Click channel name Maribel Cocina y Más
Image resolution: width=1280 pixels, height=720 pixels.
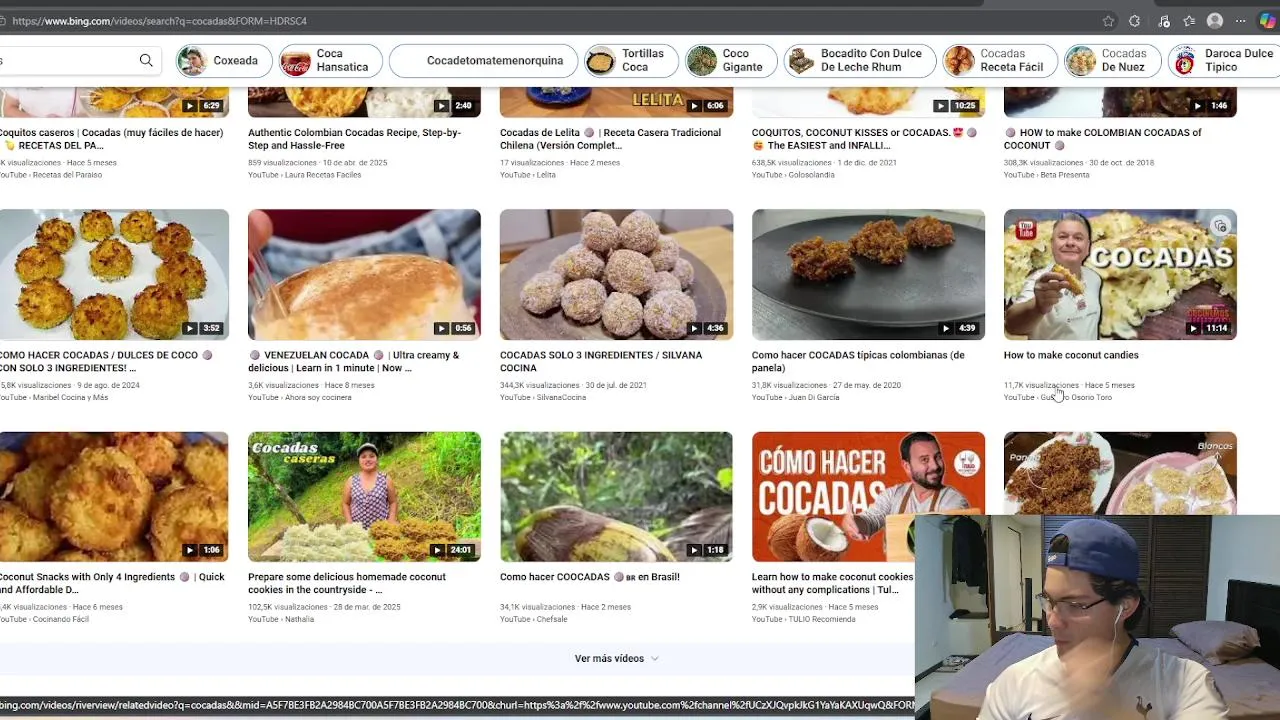tap(71, 398)
